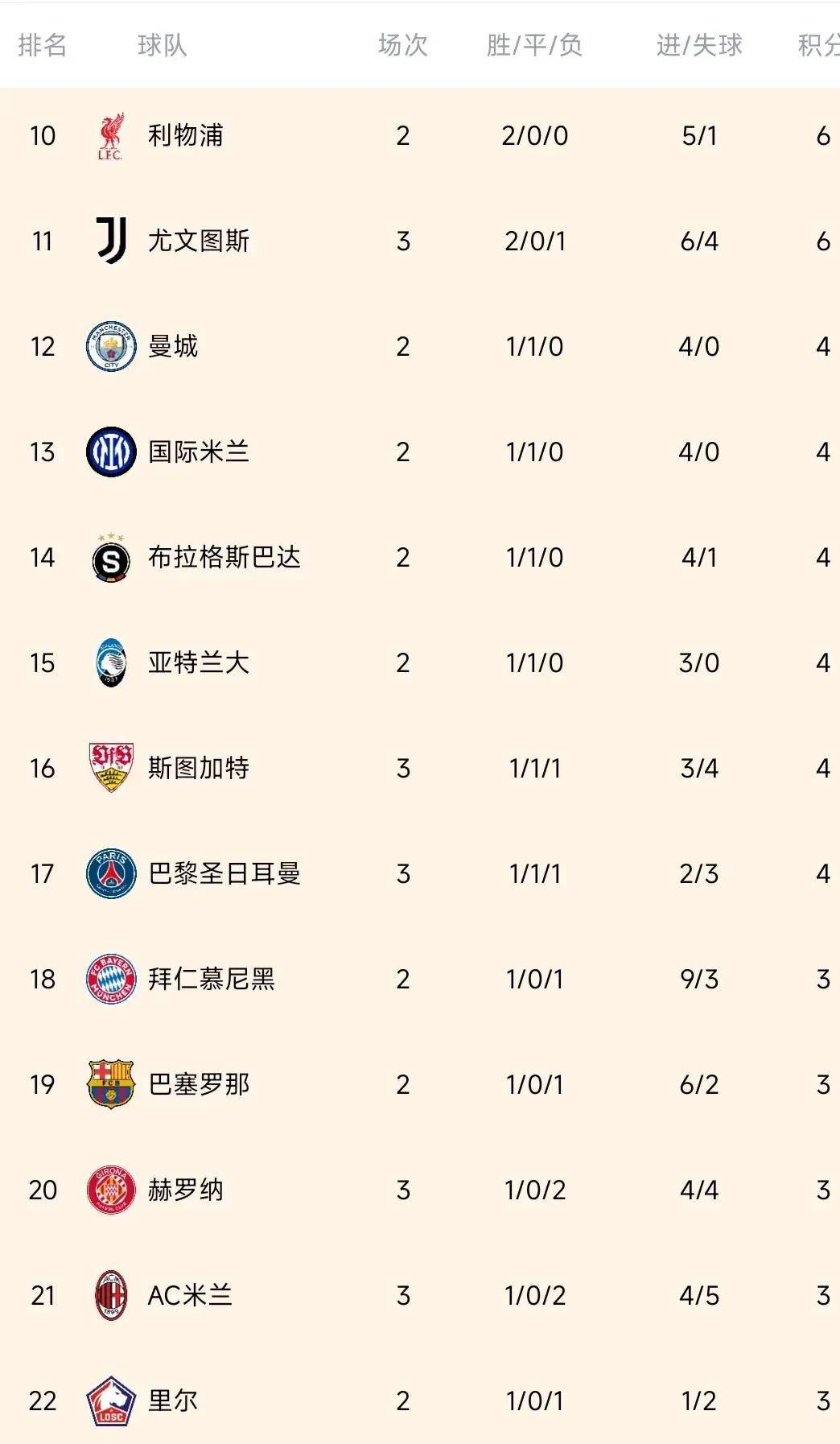Click the Manchester City club crest icon

(x=111, y=346)
